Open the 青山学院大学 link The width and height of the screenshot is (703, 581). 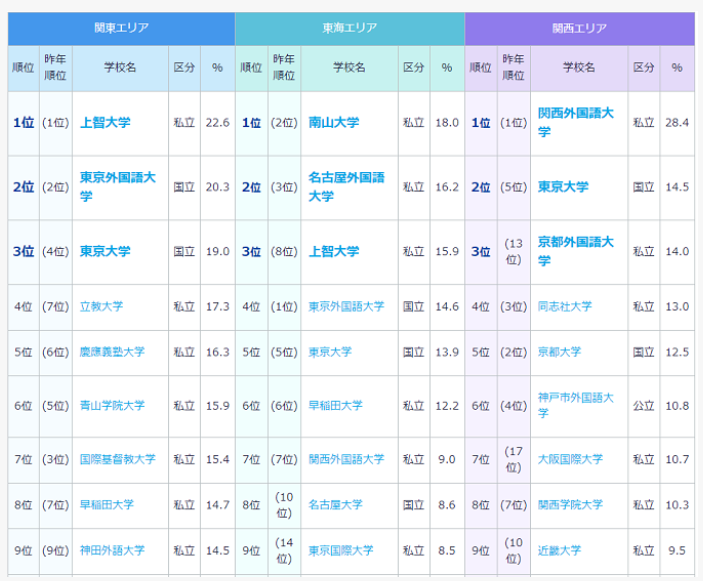pyautogui.click(x=112, y=406)
